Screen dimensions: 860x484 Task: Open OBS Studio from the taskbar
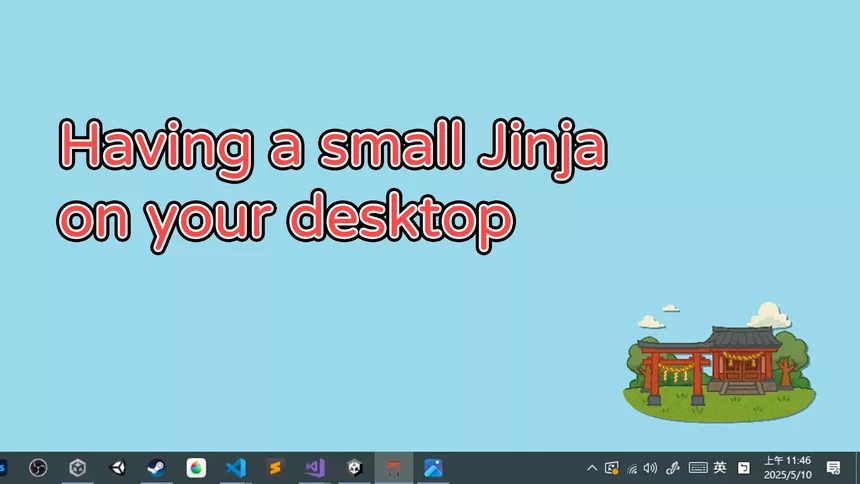[x=38, y=468]
